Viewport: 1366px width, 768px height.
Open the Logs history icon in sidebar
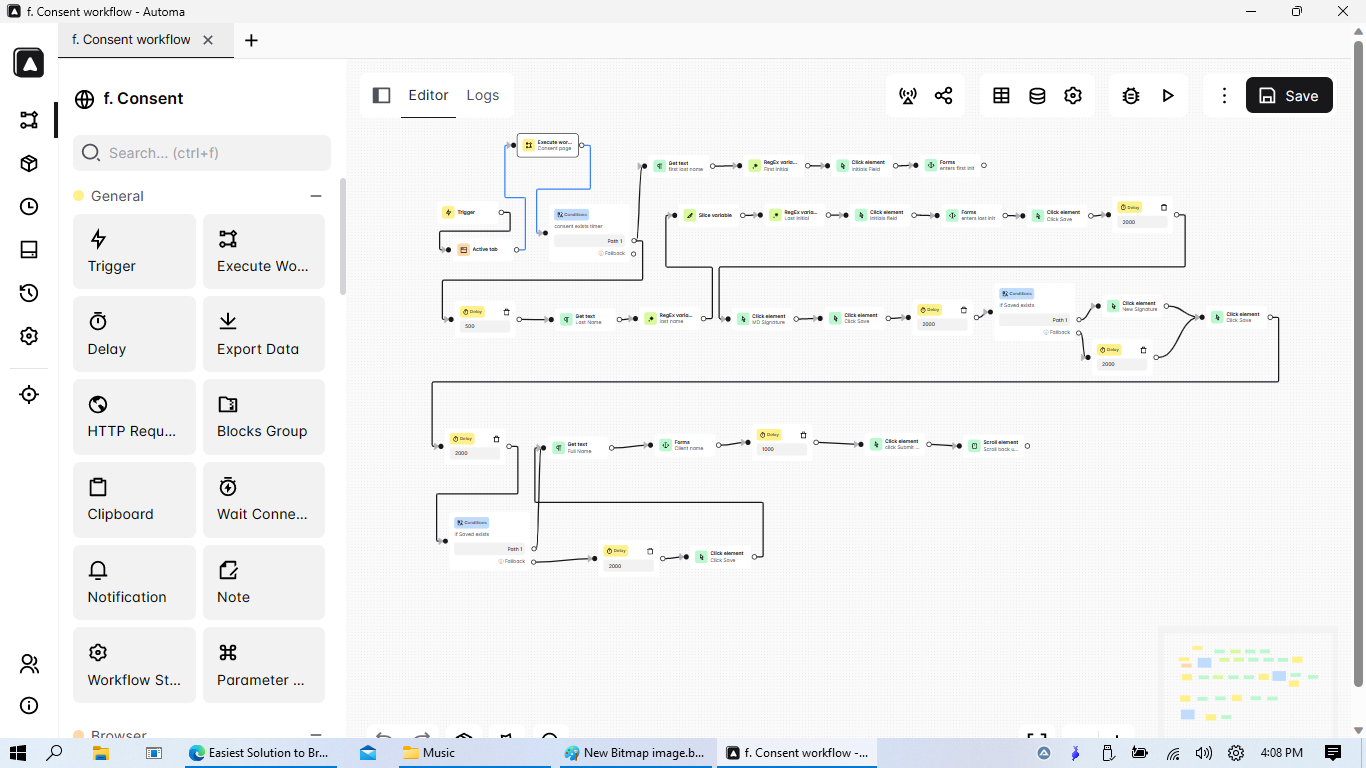(x=29, y=293)
